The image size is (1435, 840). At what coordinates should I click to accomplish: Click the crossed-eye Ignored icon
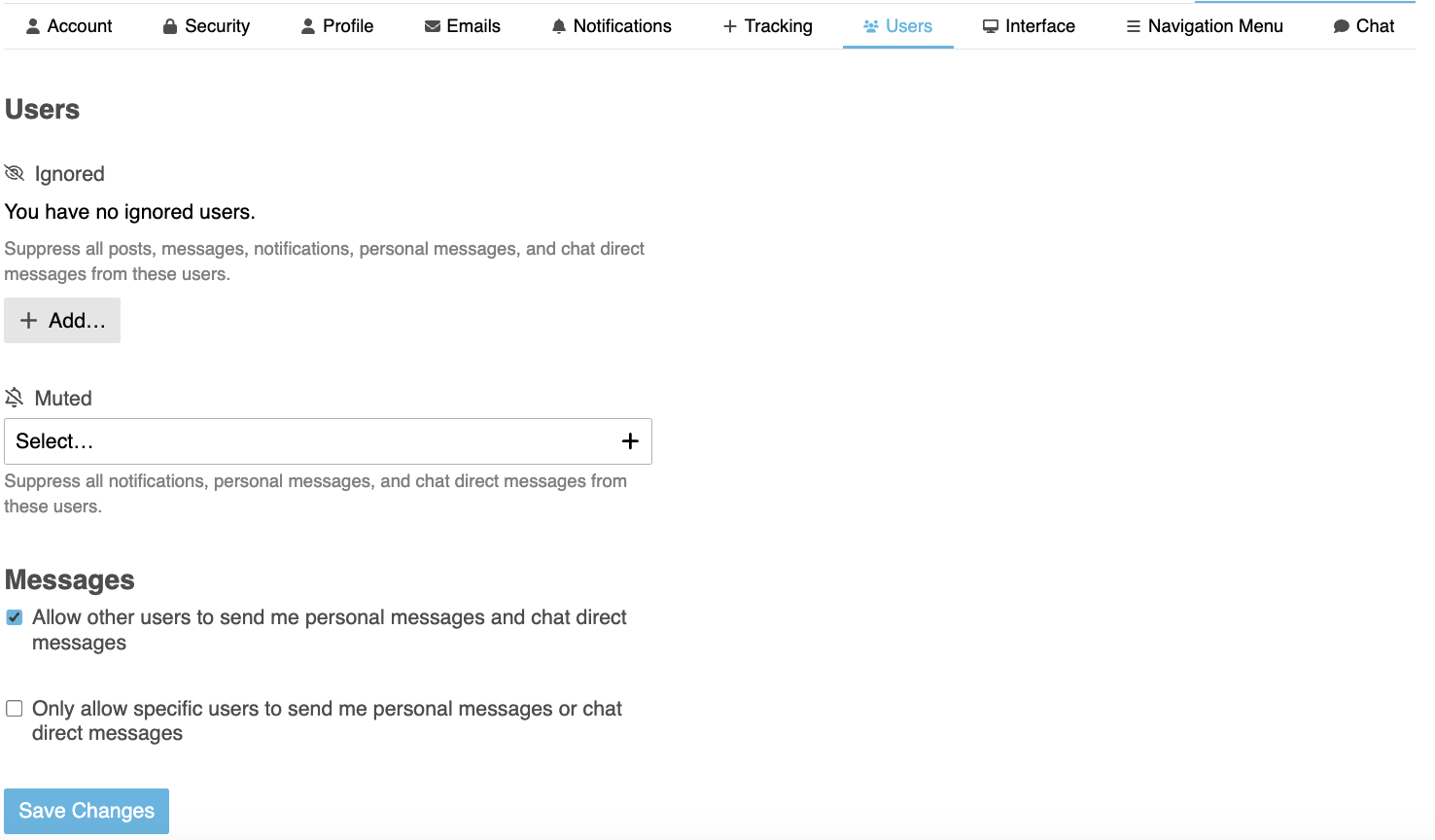pyautogui.click(x=15, y=173)
